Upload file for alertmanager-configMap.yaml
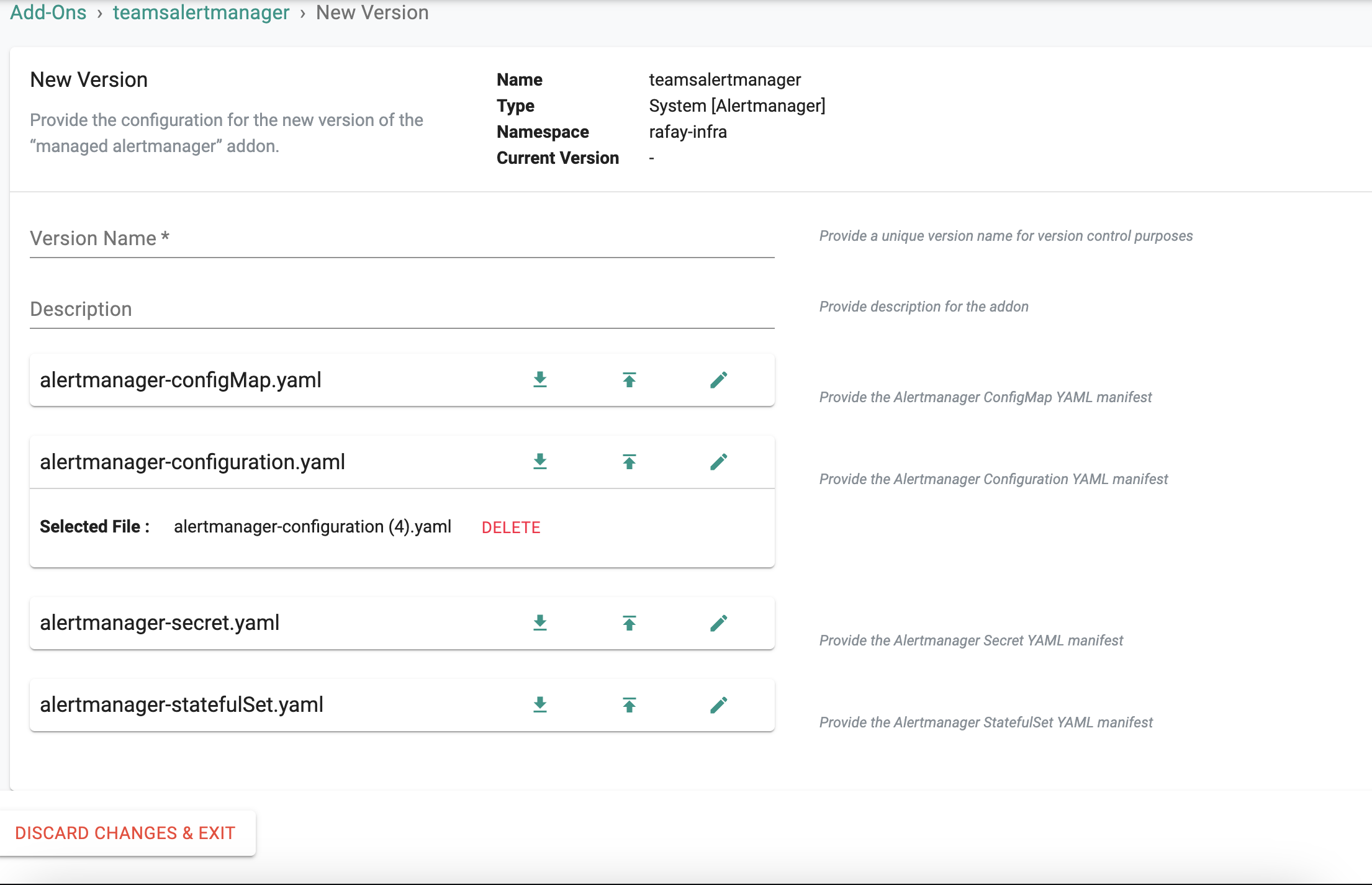The height and width of the screenshot is (885, 1372). click(x=630, y=380)
